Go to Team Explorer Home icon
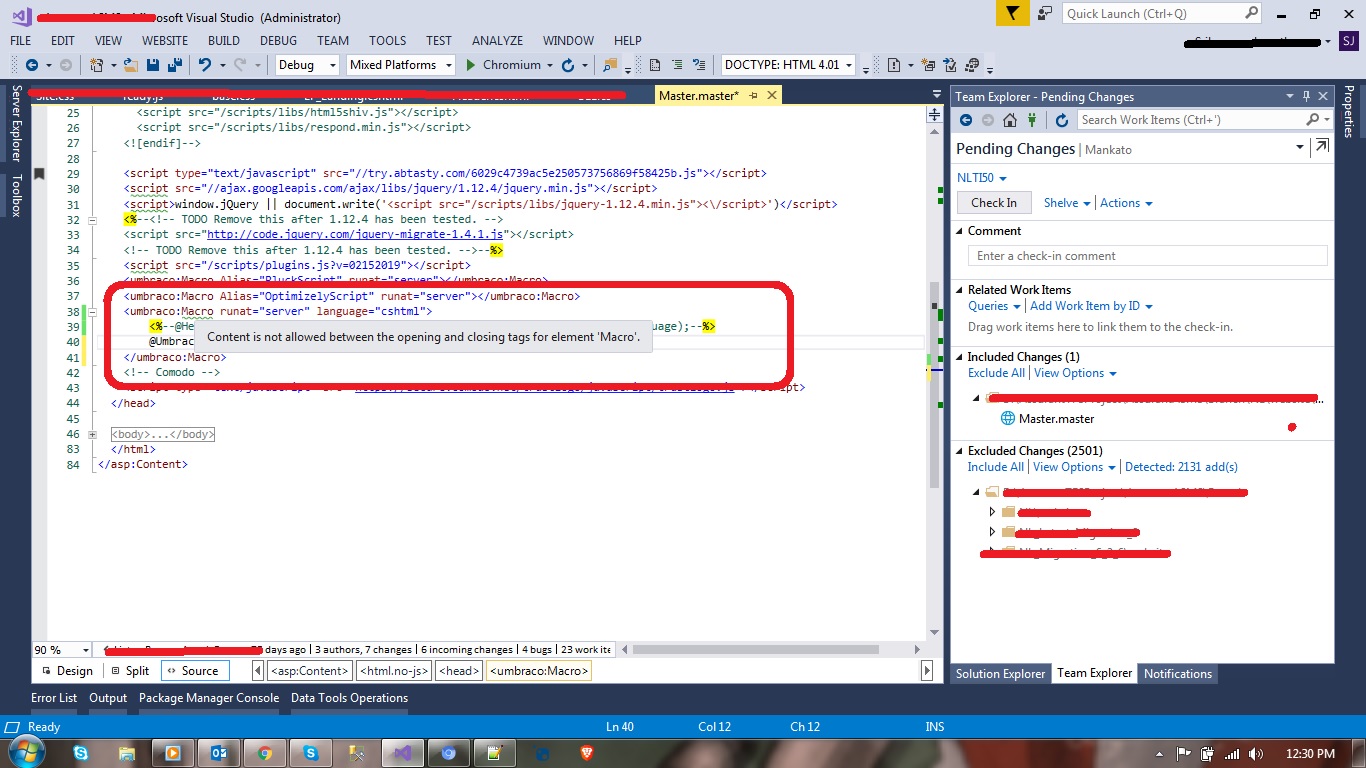Screen dimensions: 1366x768 point(1010,120)
